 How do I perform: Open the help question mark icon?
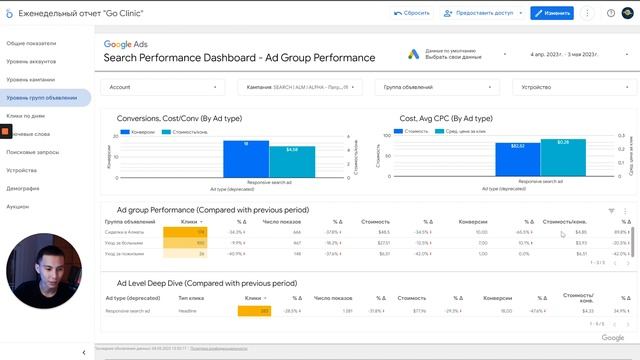tap(611, 13)
